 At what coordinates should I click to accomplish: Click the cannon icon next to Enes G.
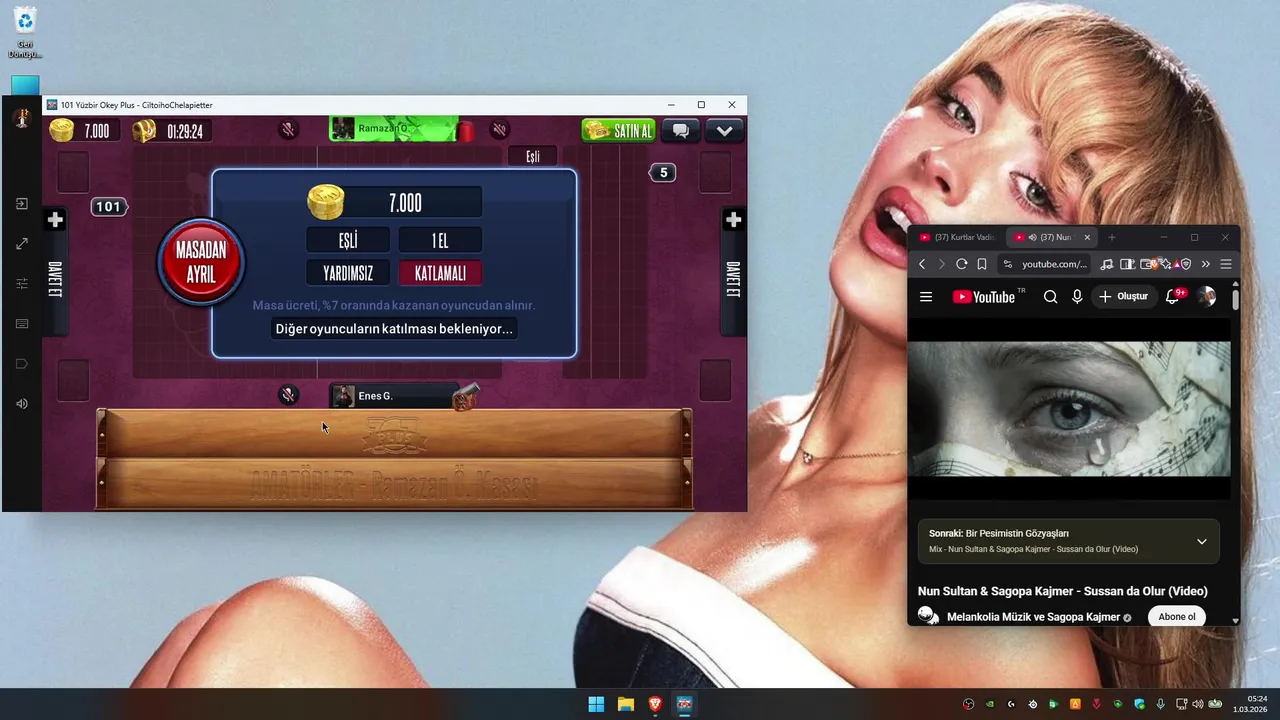pyautogui.click(x=466, y=397)
